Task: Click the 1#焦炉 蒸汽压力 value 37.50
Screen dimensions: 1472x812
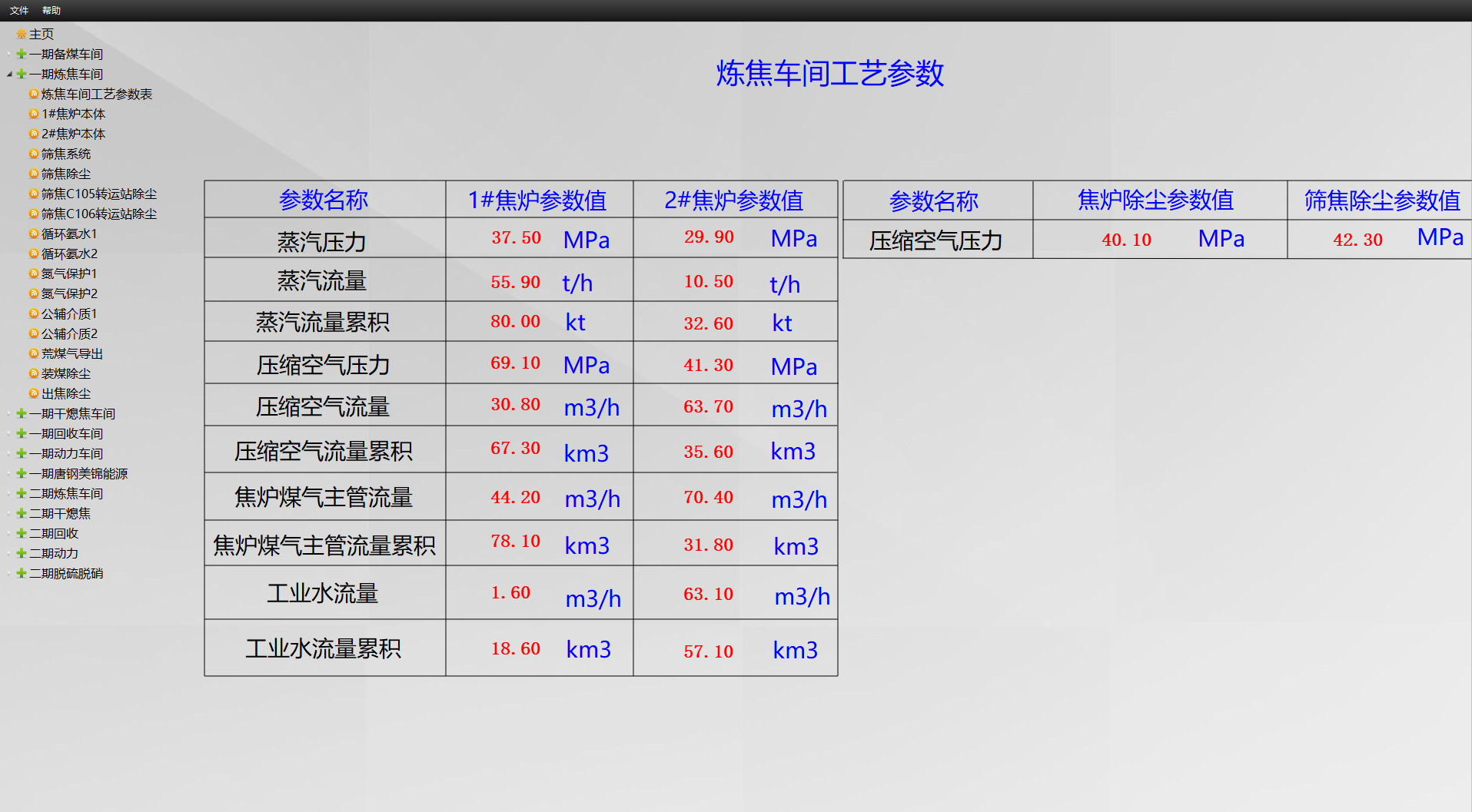Action: pyautogui.click(x=516, y=238)
